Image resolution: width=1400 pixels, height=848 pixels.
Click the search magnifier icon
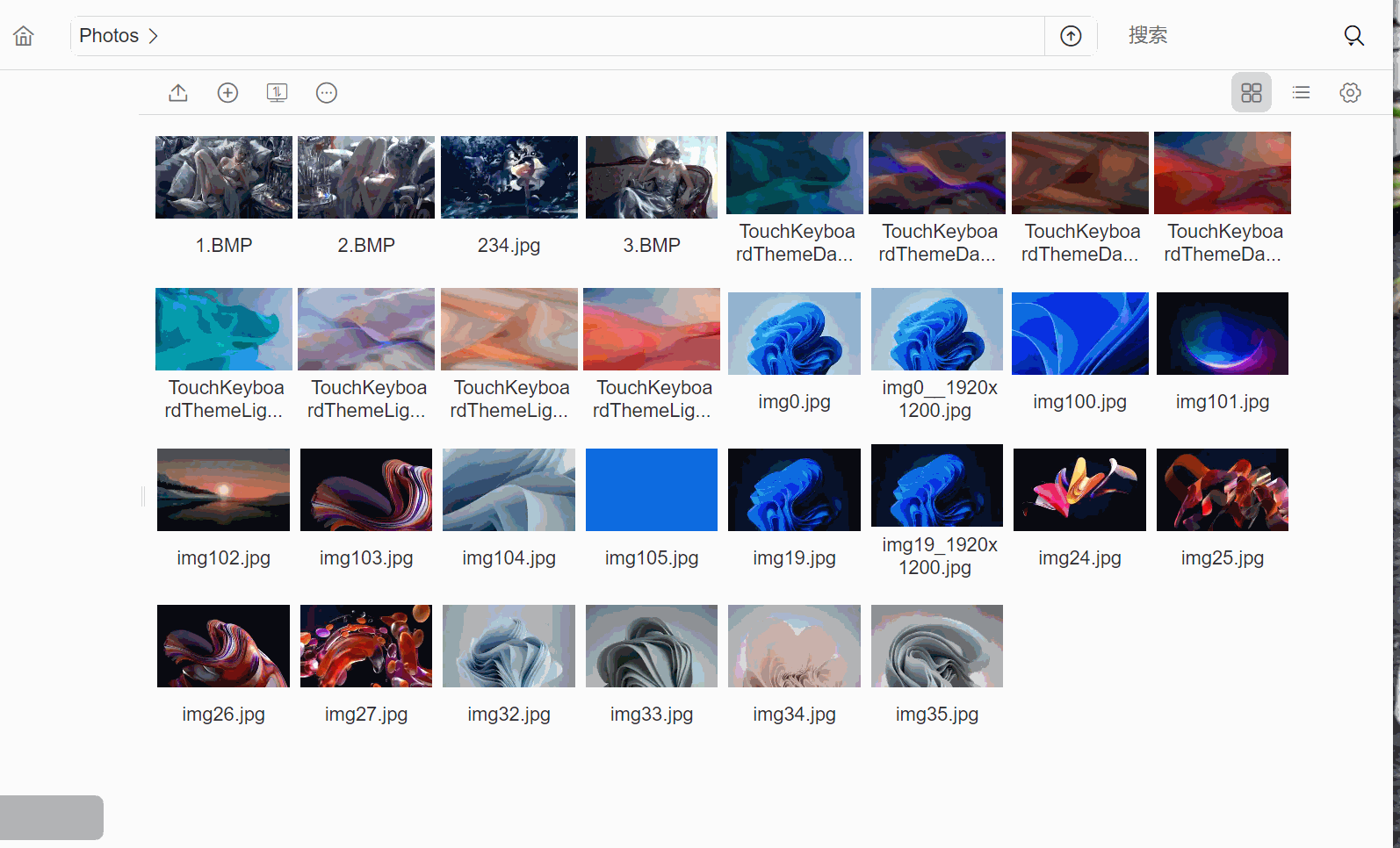click(x=1353, y=36)
